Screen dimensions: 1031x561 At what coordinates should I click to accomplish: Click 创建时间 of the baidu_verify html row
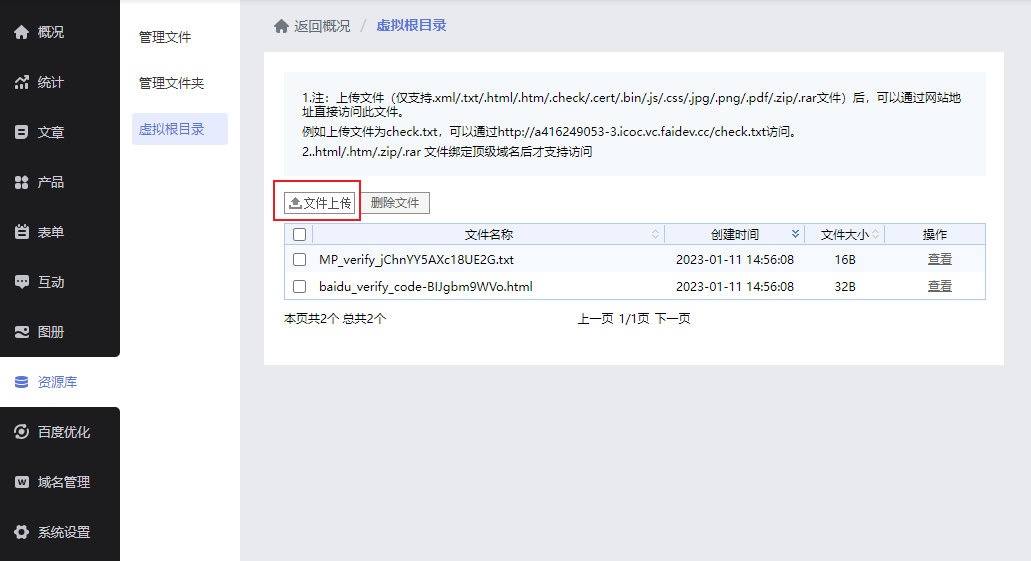[x=734, y=287]
